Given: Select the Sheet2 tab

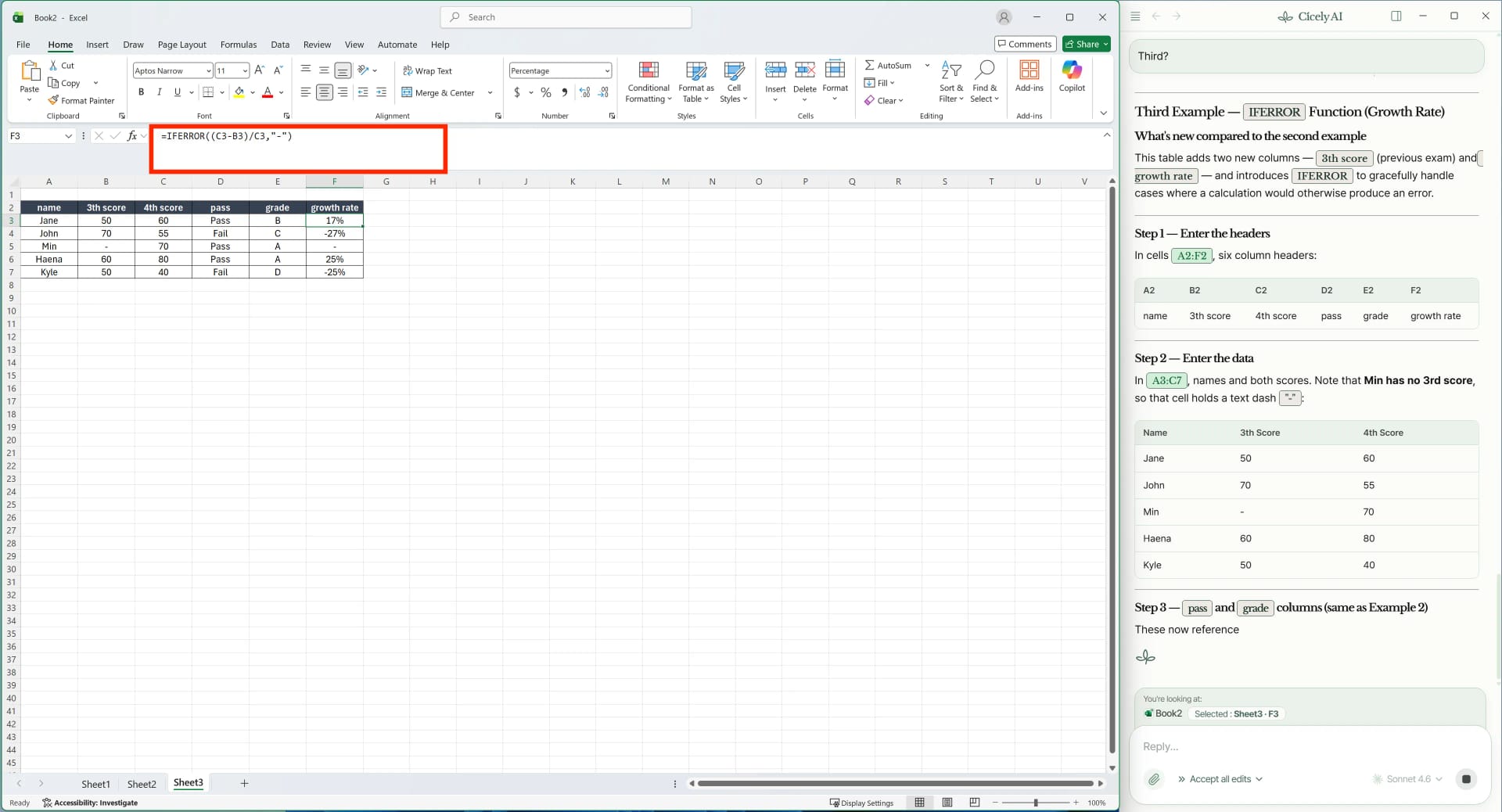Looking at the screenshot, I should 142,784.
